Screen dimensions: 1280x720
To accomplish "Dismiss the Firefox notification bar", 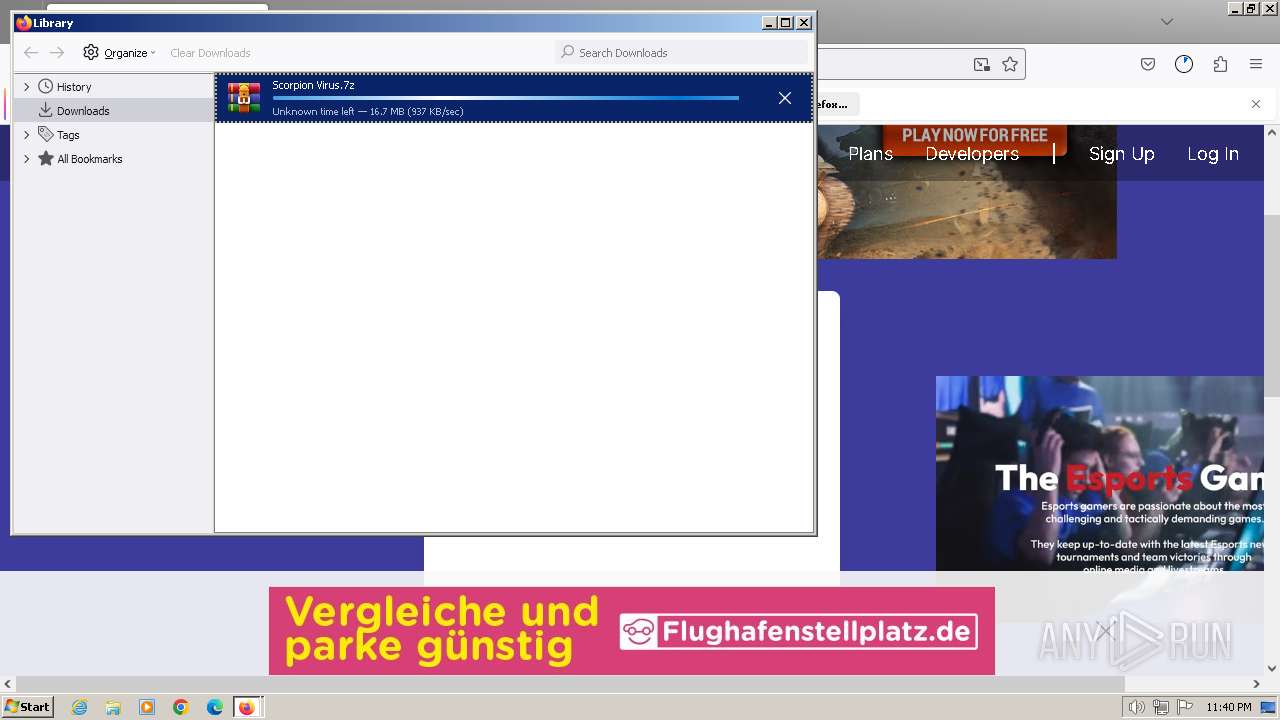I will 1256,104.
